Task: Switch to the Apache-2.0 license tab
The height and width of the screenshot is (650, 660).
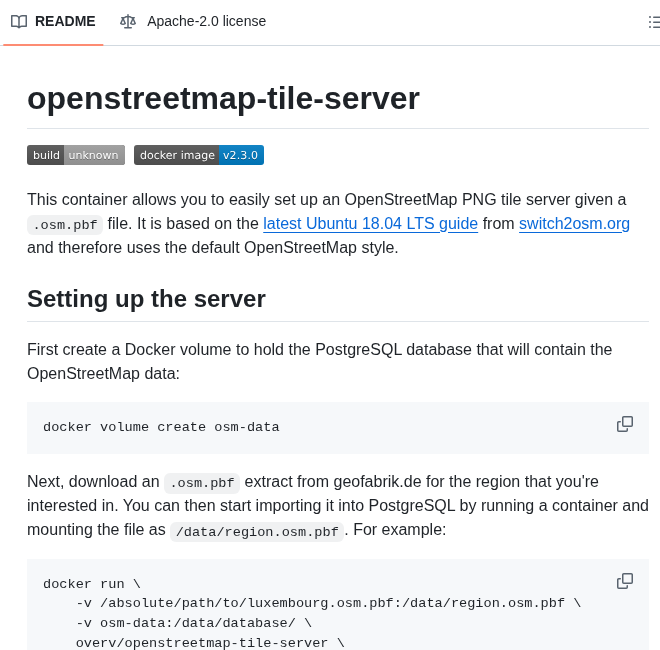Action: 205,21
